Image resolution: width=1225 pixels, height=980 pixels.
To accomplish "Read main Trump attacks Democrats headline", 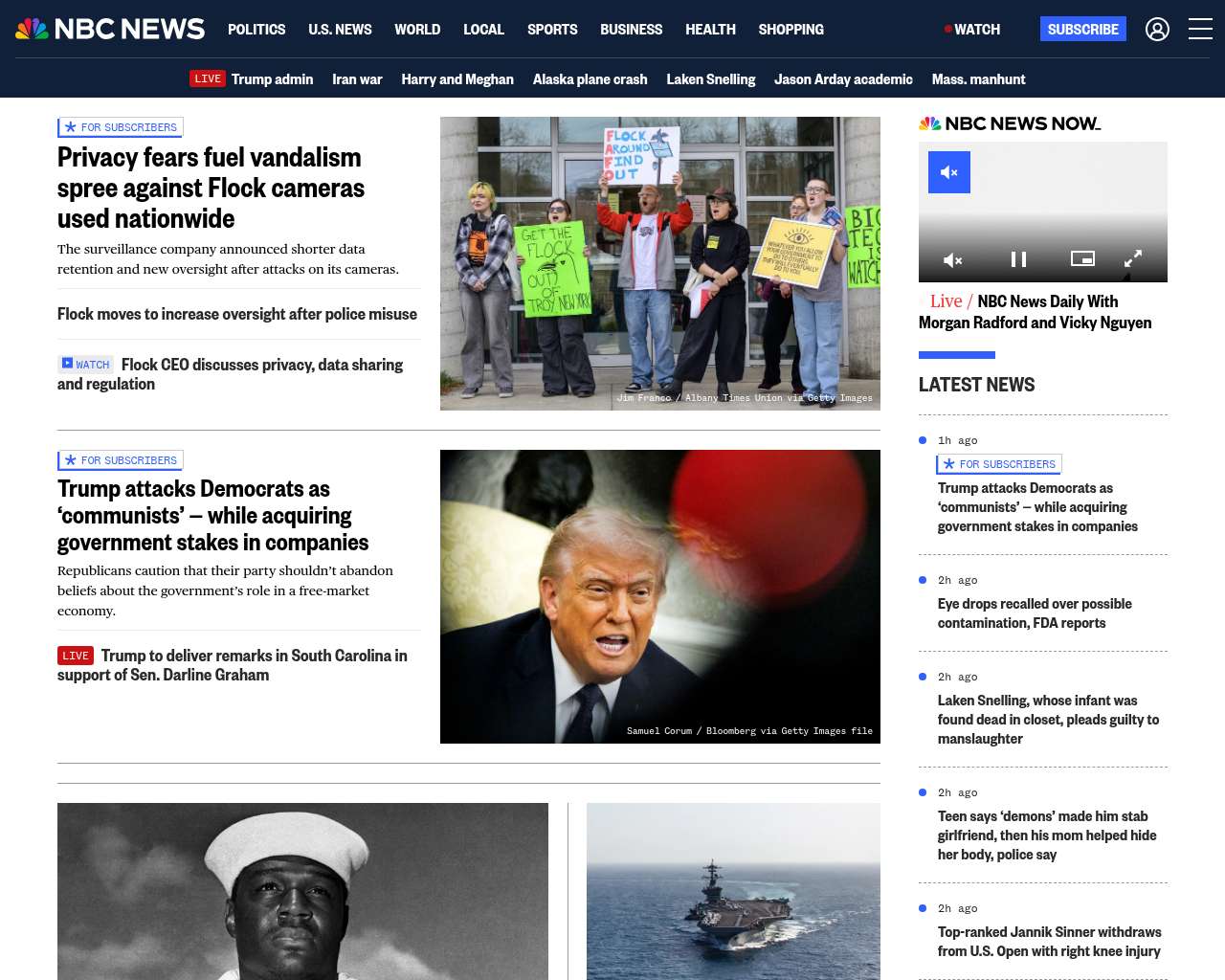I will (x=212, y=515).
